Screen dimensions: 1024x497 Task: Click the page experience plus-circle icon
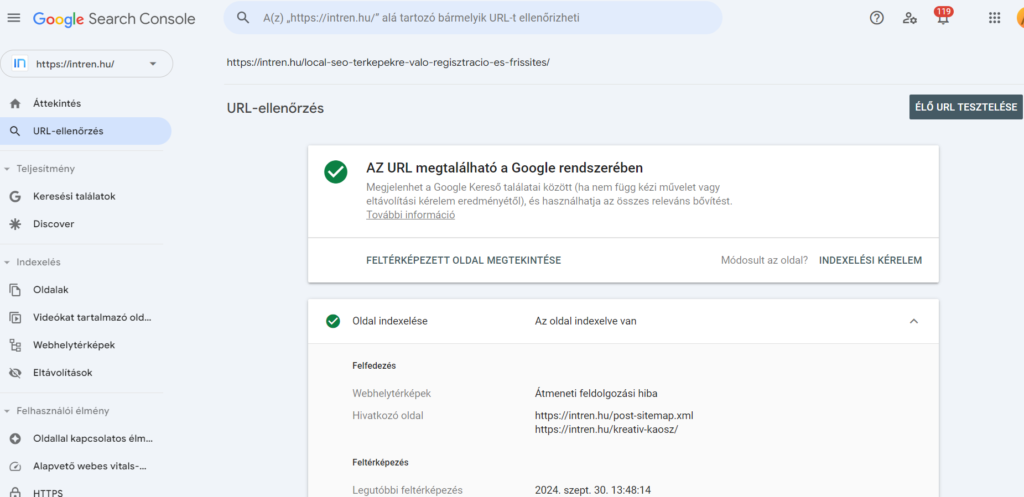point(15,439)
